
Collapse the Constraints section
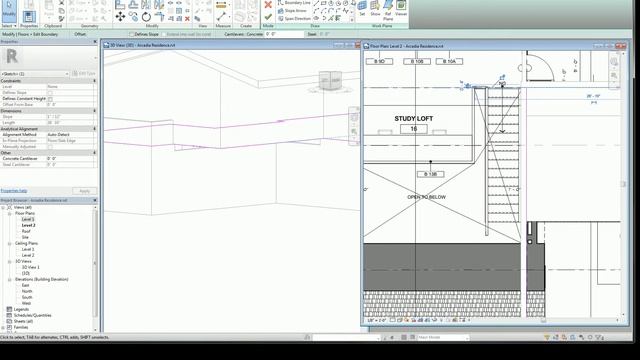coord(95,81)
